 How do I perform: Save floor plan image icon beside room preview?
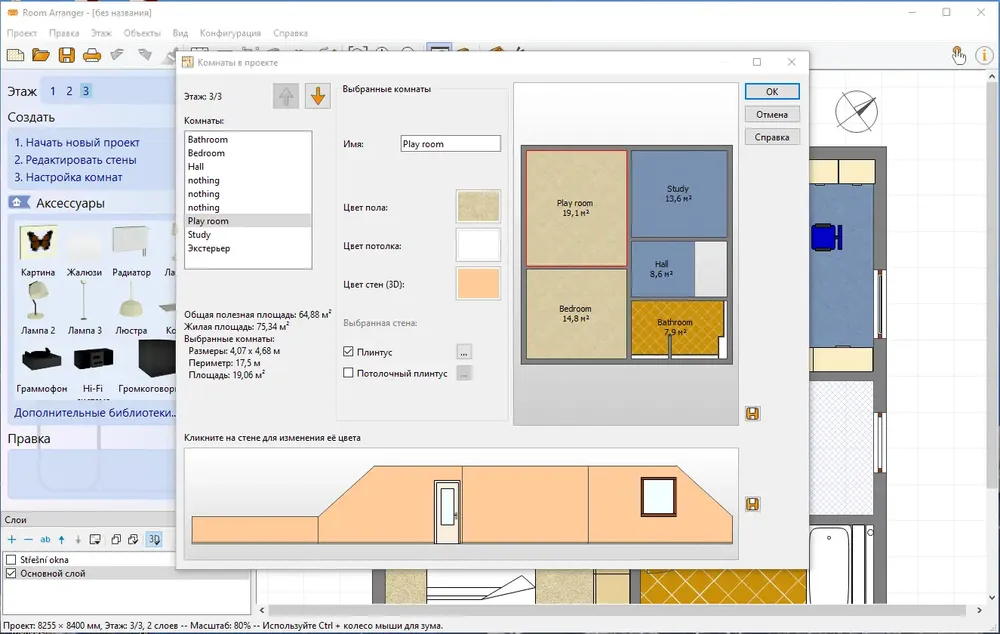753,413
